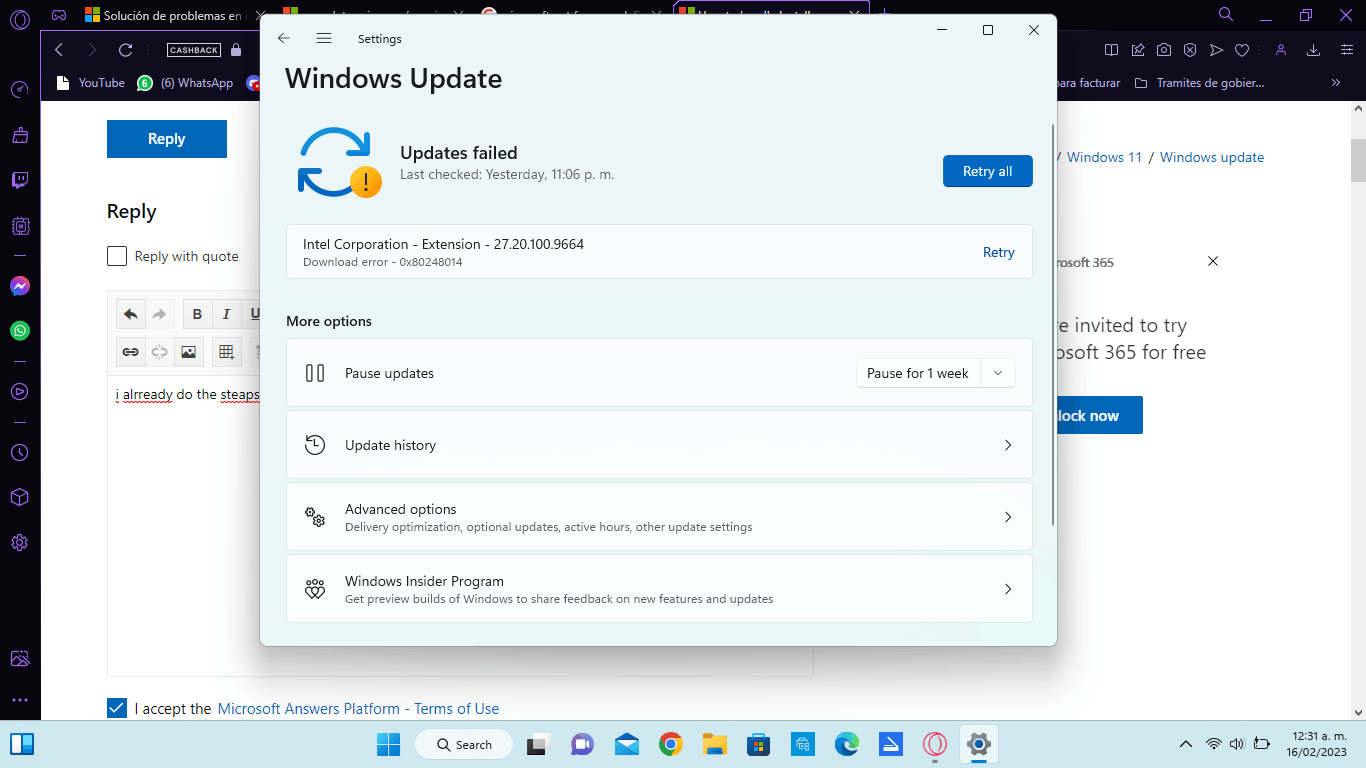Switch to Solución de problemas browser tab

pos(165,15)
